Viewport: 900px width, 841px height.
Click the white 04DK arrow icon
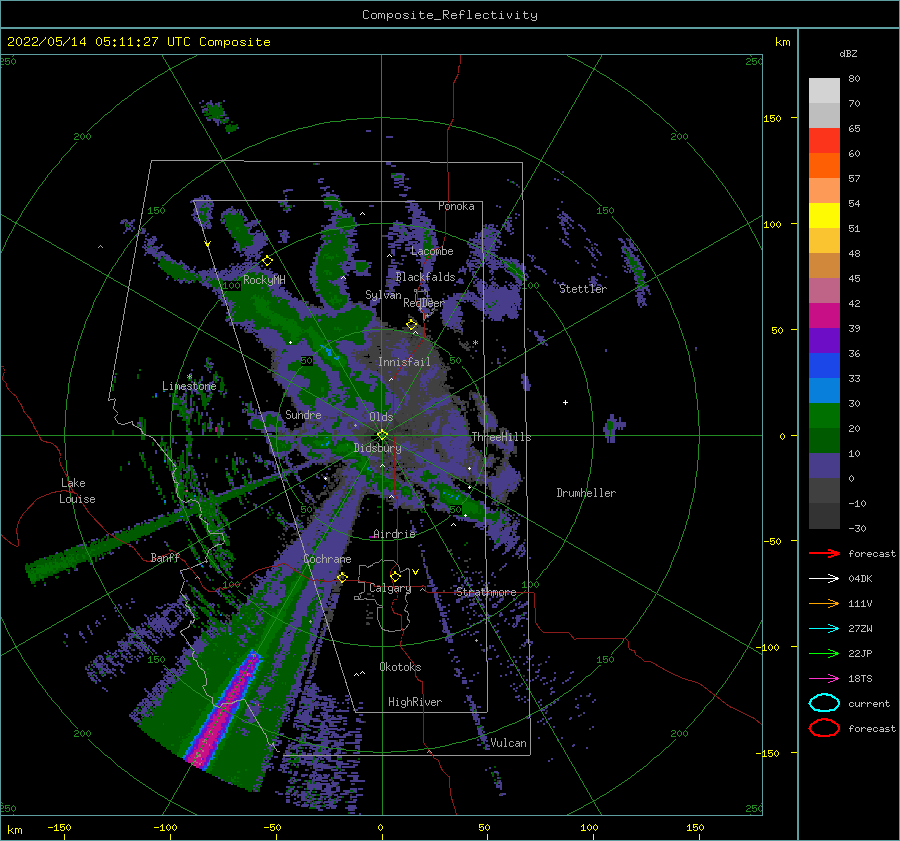point(824,579)
